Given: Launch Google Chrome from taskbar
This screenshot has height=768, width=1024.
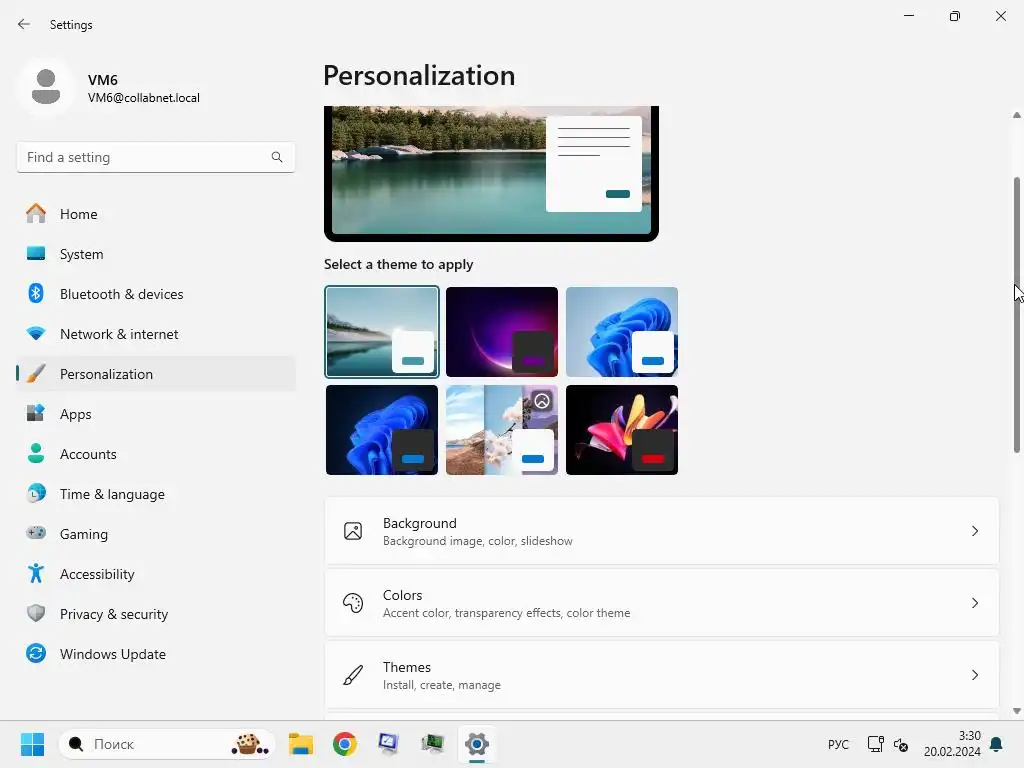Looking at the screenshot, I should coord(345,744).
